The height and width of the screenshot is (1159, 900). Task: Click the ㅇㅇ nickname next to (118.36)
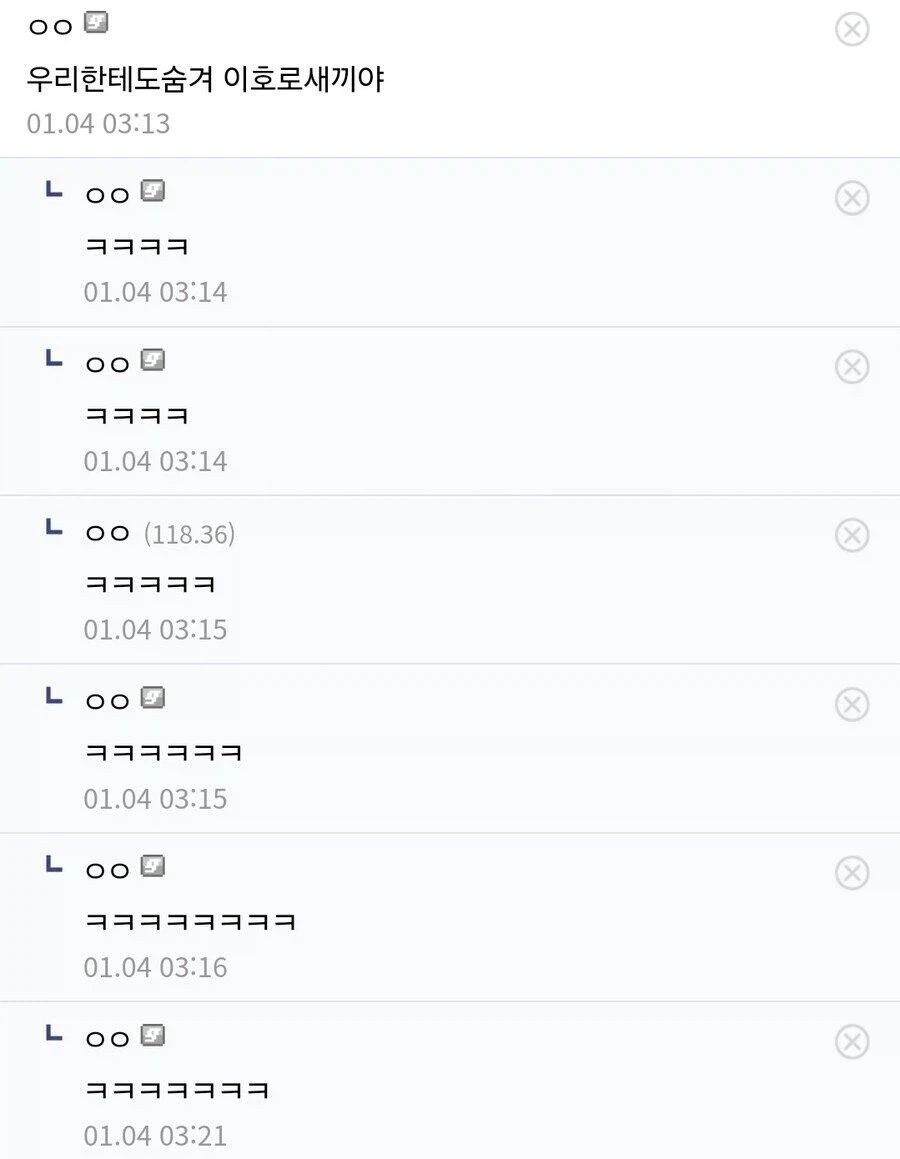pyautogui.click(x=108, y=534)
